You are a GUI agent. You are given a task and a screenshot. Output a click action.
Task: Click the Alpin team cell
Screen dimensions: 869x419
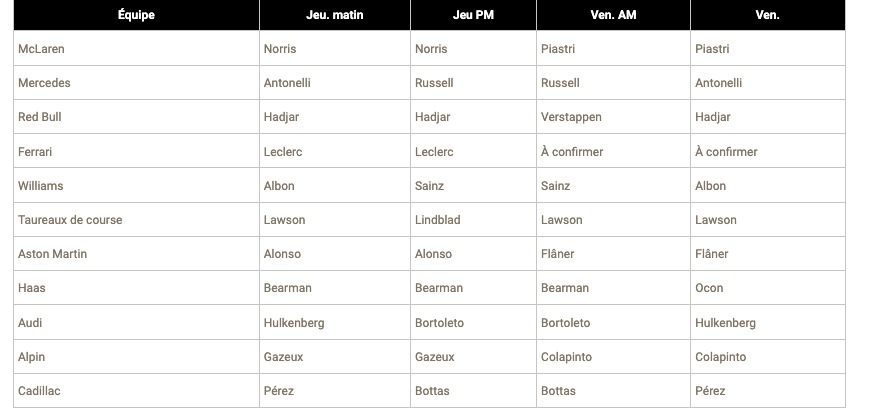(x=32, y=357)
